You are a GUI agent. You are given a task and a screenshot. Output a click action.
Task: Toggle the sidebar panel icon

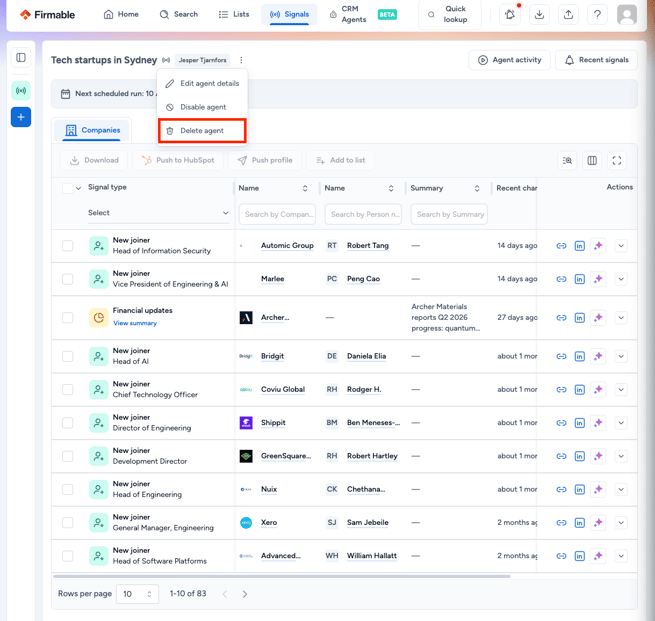click(21, 58)
